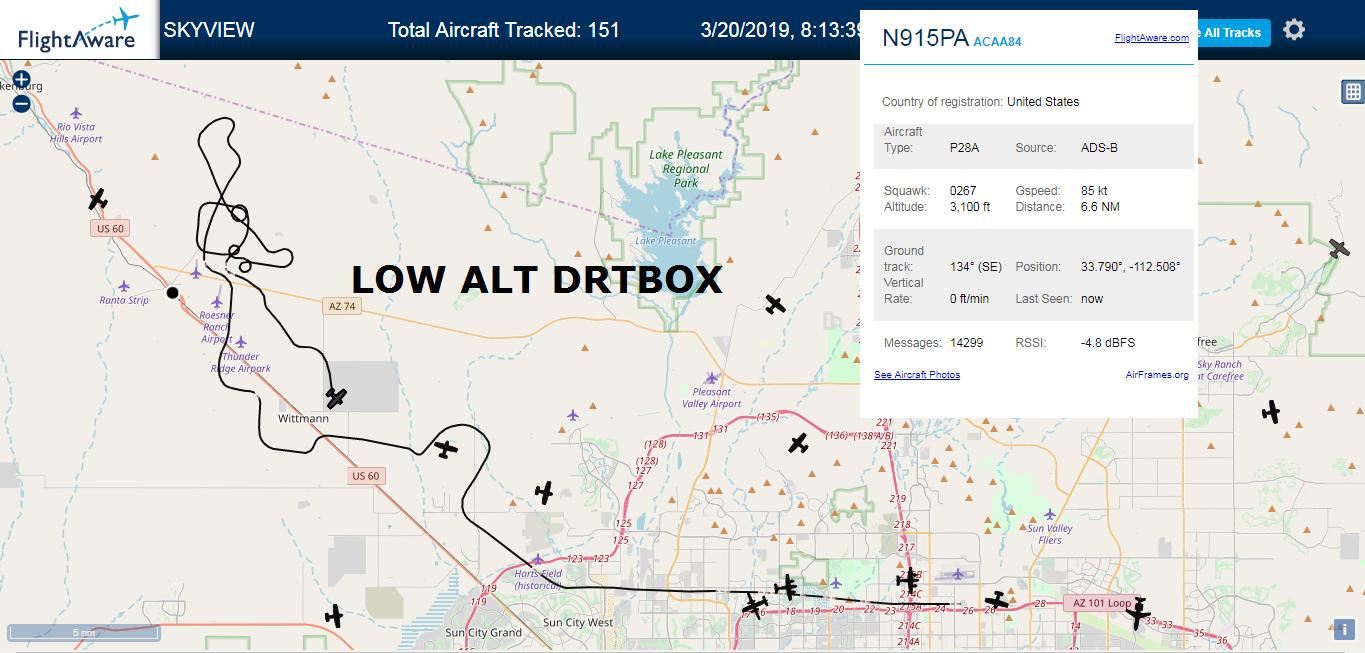Select the aircraft right of the AZ 101 Loop shield
The image size is (1365, 653).
click(x=1138, y=613)
